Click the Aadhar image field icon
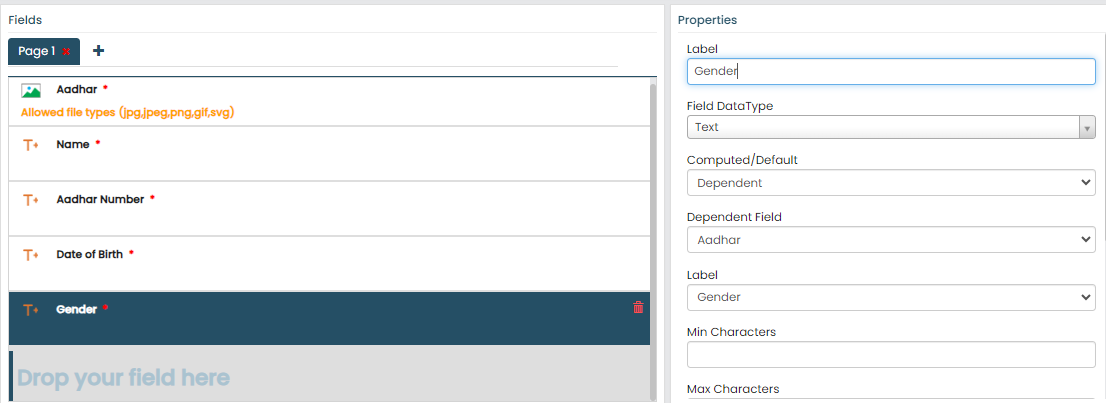The width and height of the screenshot is (1106, 403). [31, 90]
